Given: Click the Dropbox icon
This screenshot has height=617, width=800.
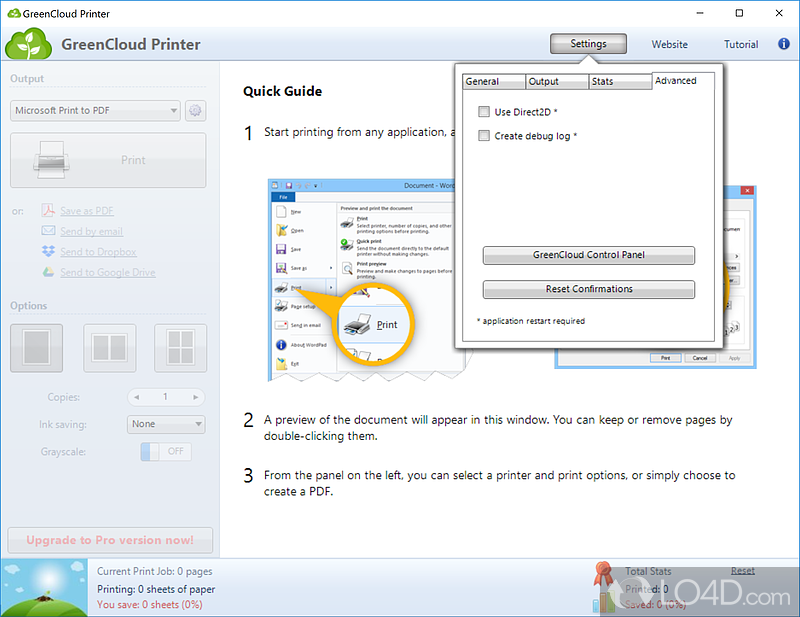Looking at the screenshot, I should [x=48, y=251].
